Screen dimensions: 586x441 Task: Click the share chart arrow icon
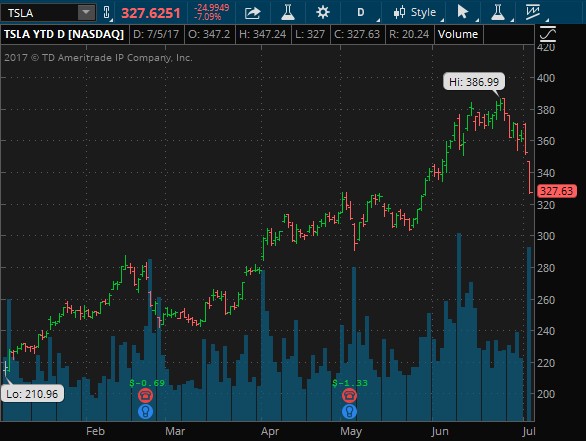point(253,13)
